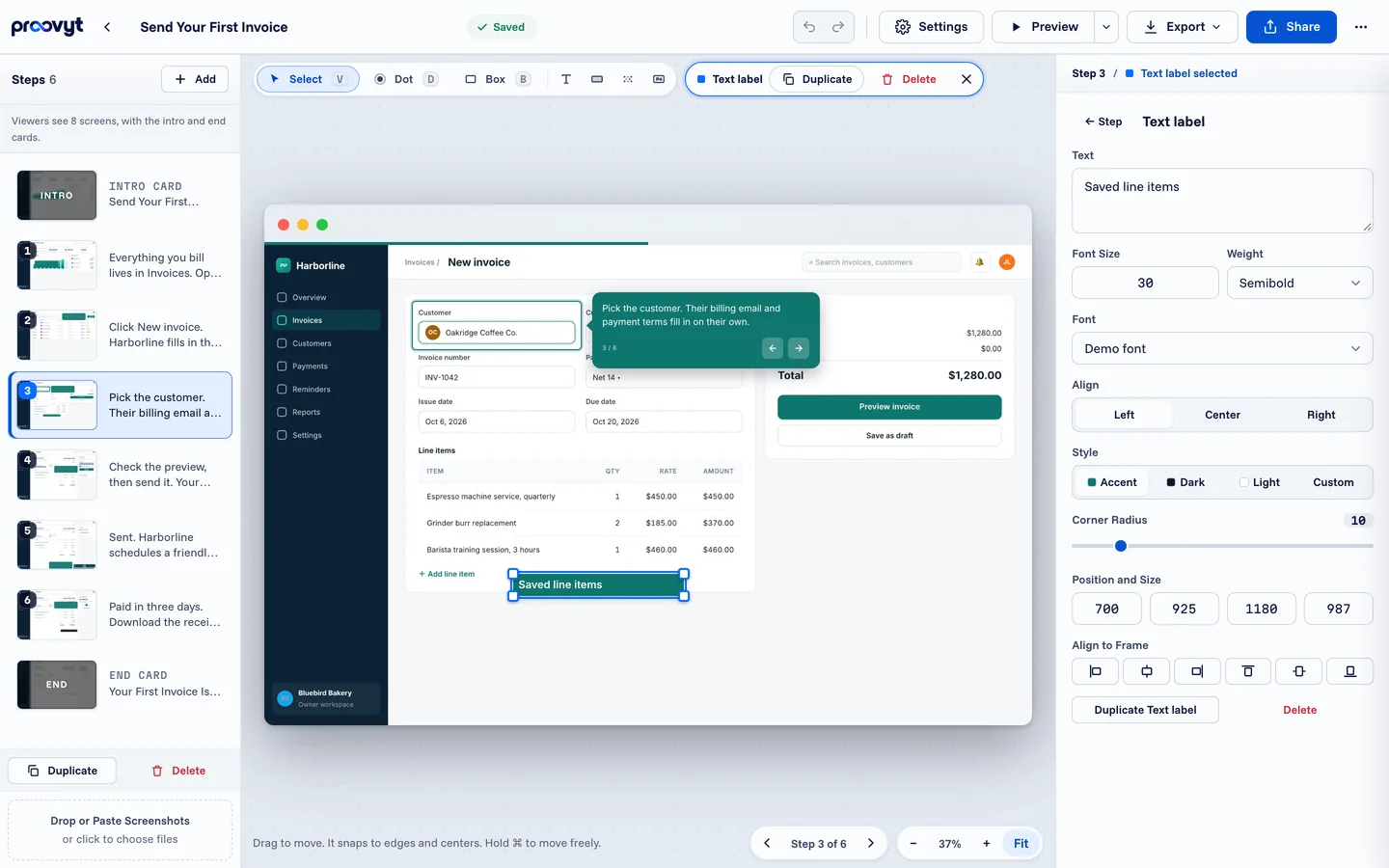Image resolution: width=1389 pixels, height=868 pixels.
Task: Open the more options ellipsis menu
Action: [x=1361, y=27]
